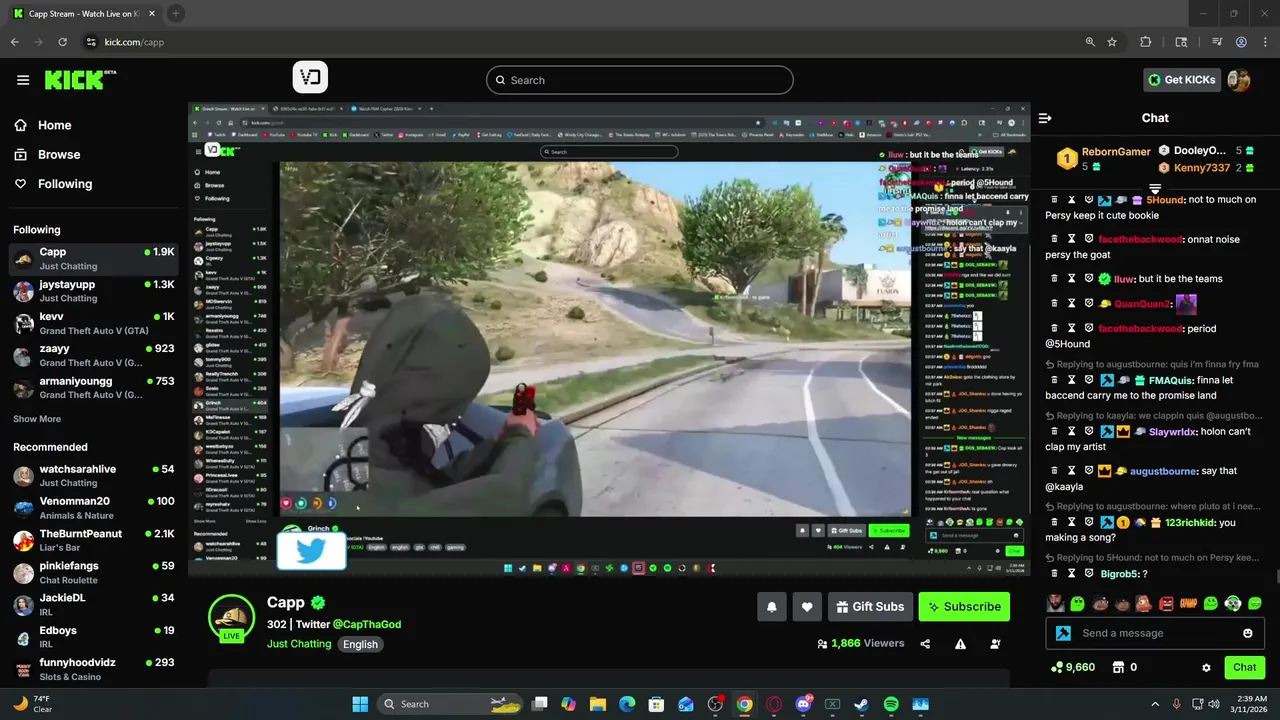This screenshot has height=720, width=1280.
Task: Click the moderator hammer icon in message box
Action: [1064, 633]
